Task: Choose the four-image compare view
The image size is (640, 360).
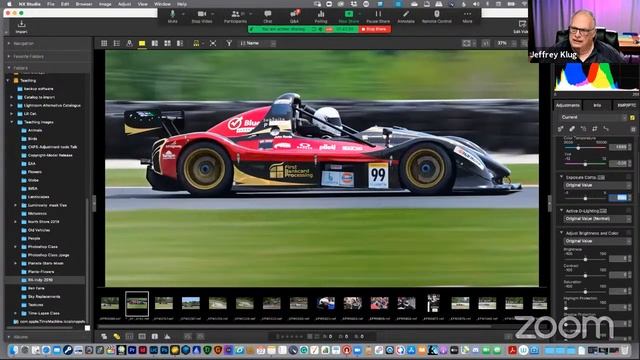Action: [x=167, y=43]
